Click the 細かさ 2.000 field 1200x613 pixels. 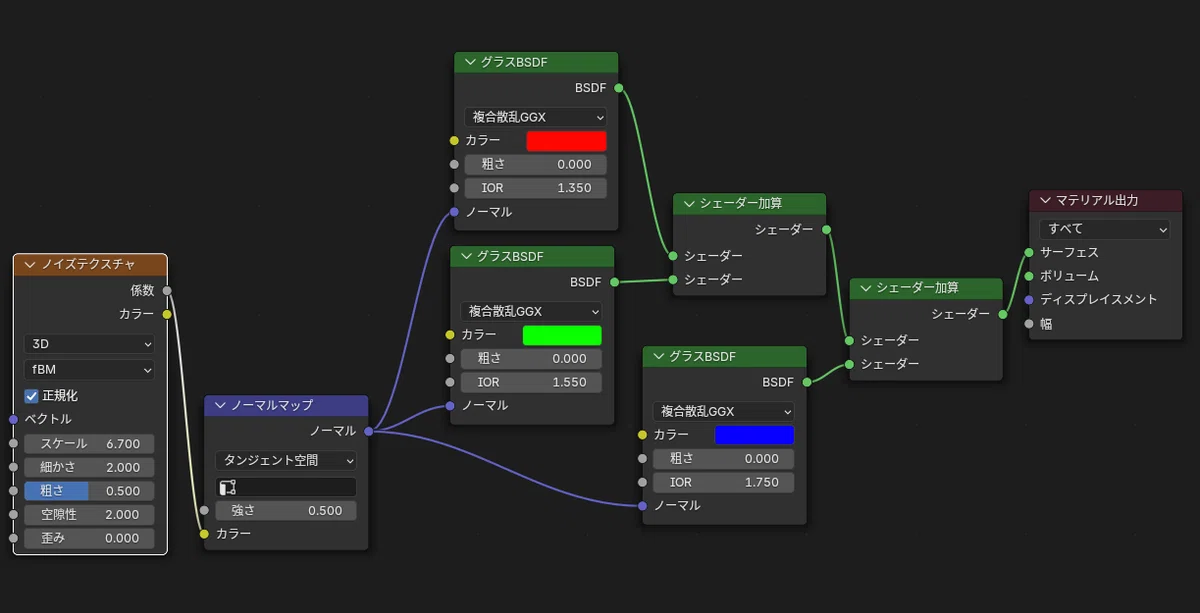tap(90, 467)
